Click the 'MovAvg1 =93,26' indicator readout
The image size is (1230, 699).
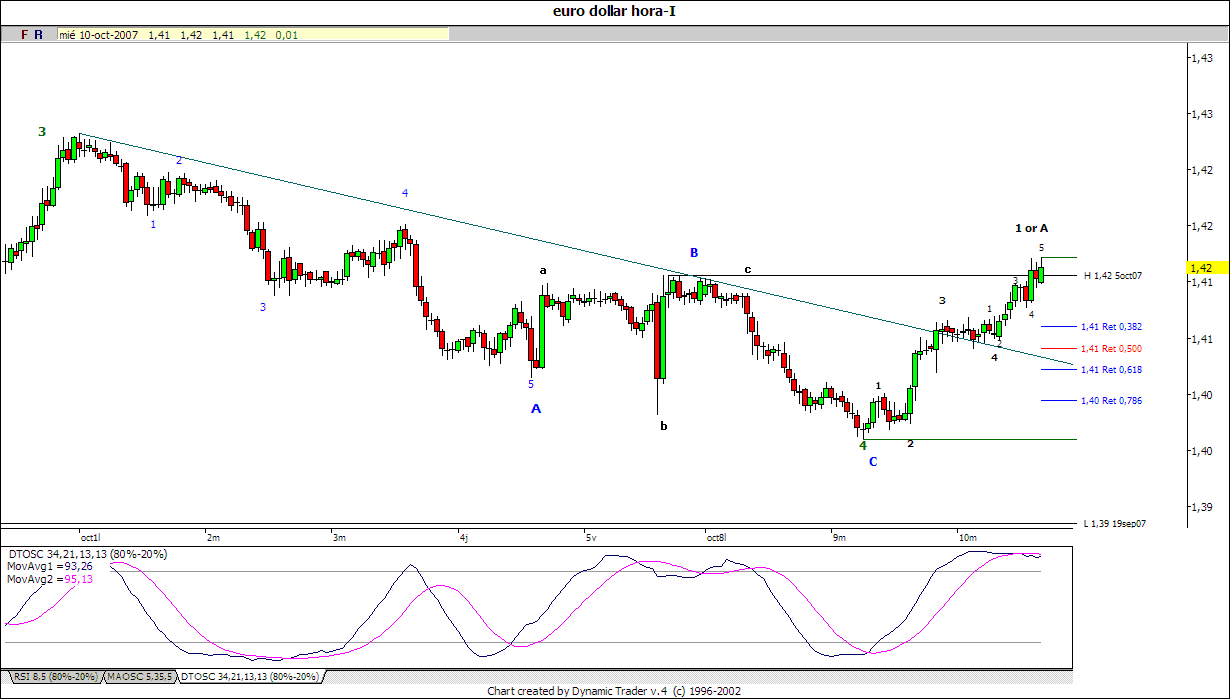pos(49,566)
